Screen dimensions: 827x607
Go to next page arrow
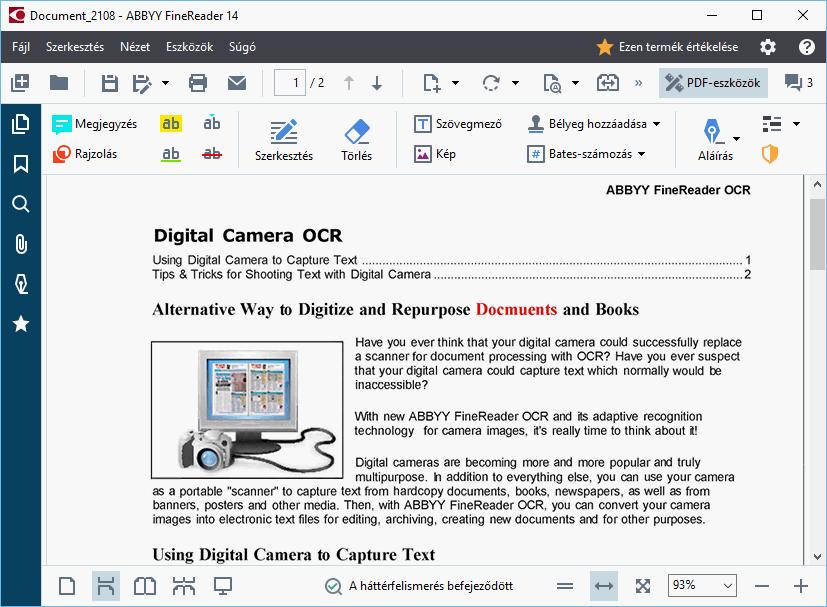coord(377,83)
